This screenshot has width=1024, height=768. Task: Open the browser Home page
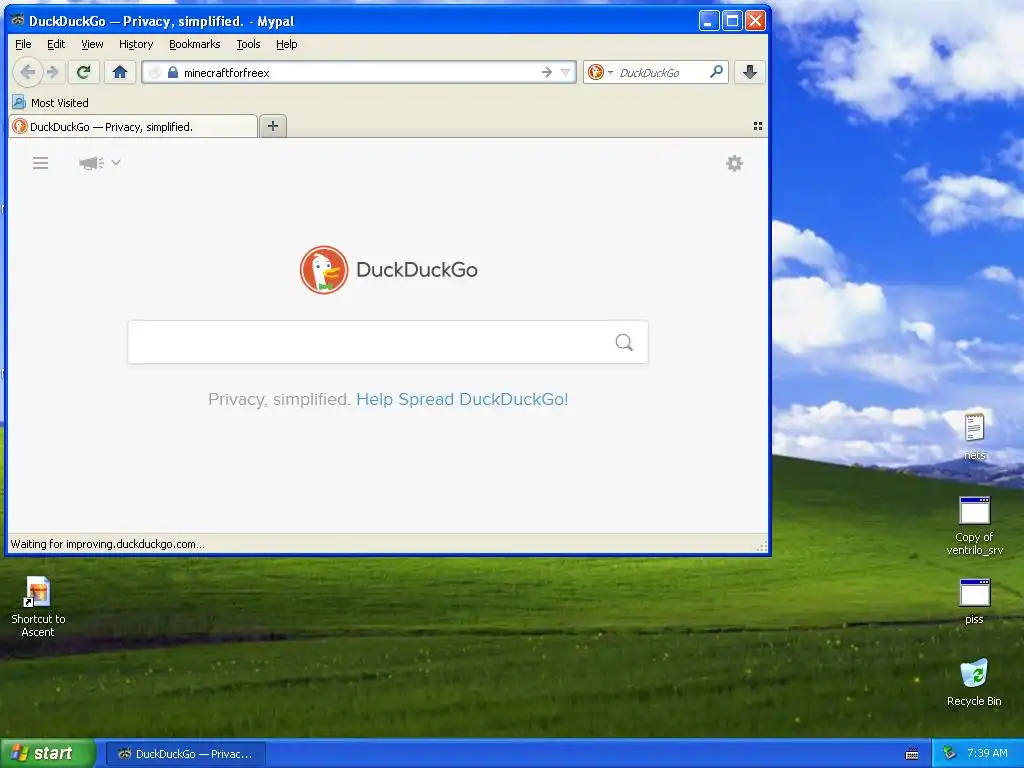pyautogui.click(x=120, y=72)
